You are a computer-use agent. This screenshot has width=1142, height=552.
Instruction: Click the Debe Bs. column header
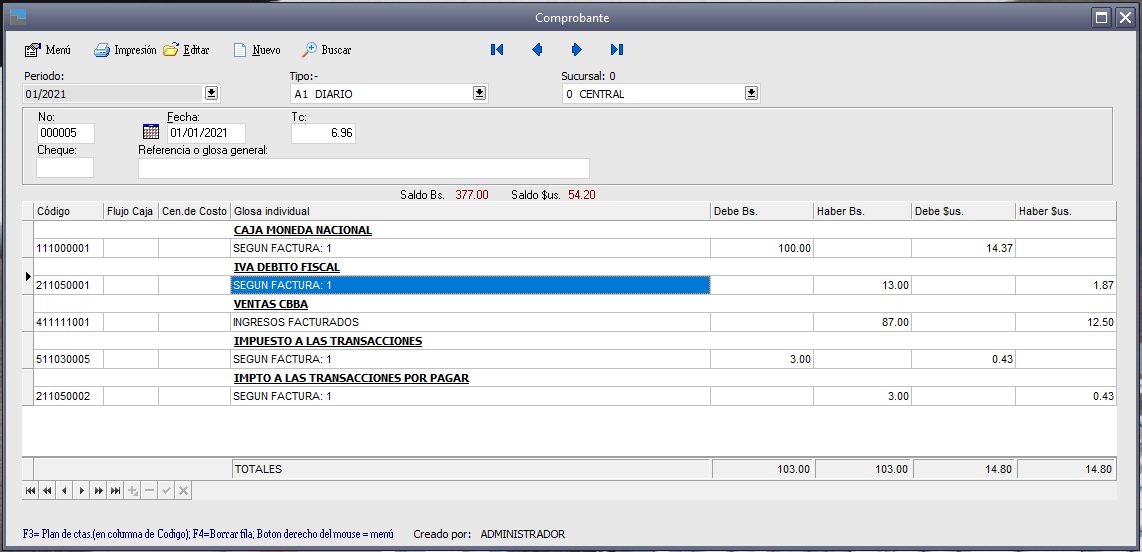762,211
